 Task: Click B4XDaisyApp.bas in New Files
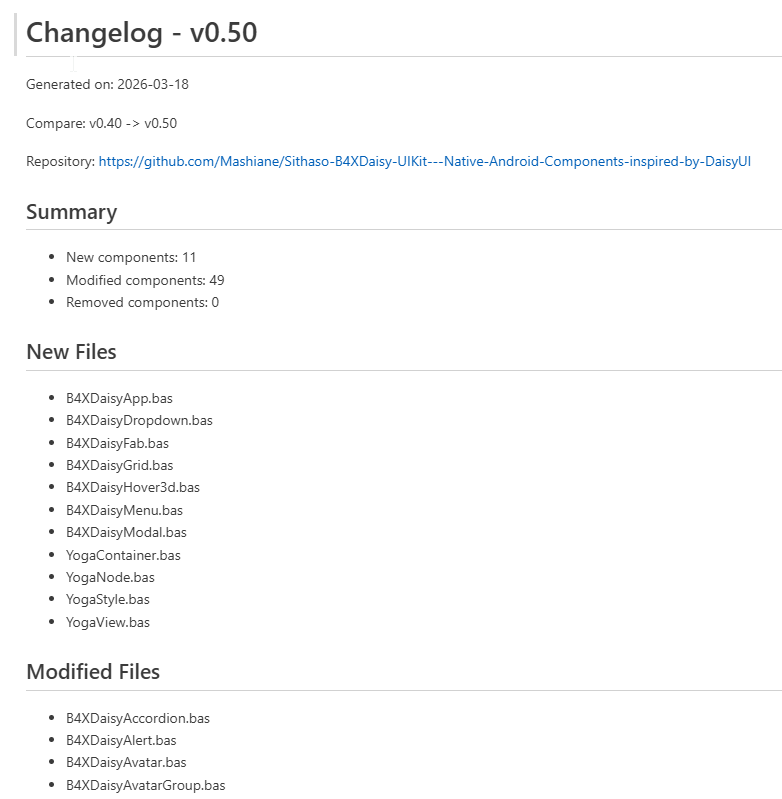pos(119,398)
